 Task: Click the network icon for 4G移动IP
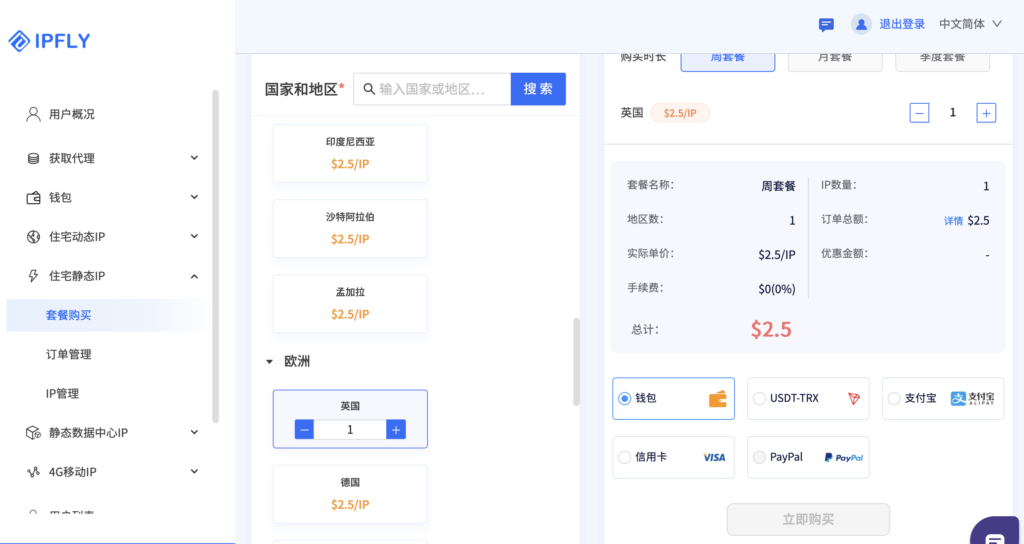[x=33, y=472]
